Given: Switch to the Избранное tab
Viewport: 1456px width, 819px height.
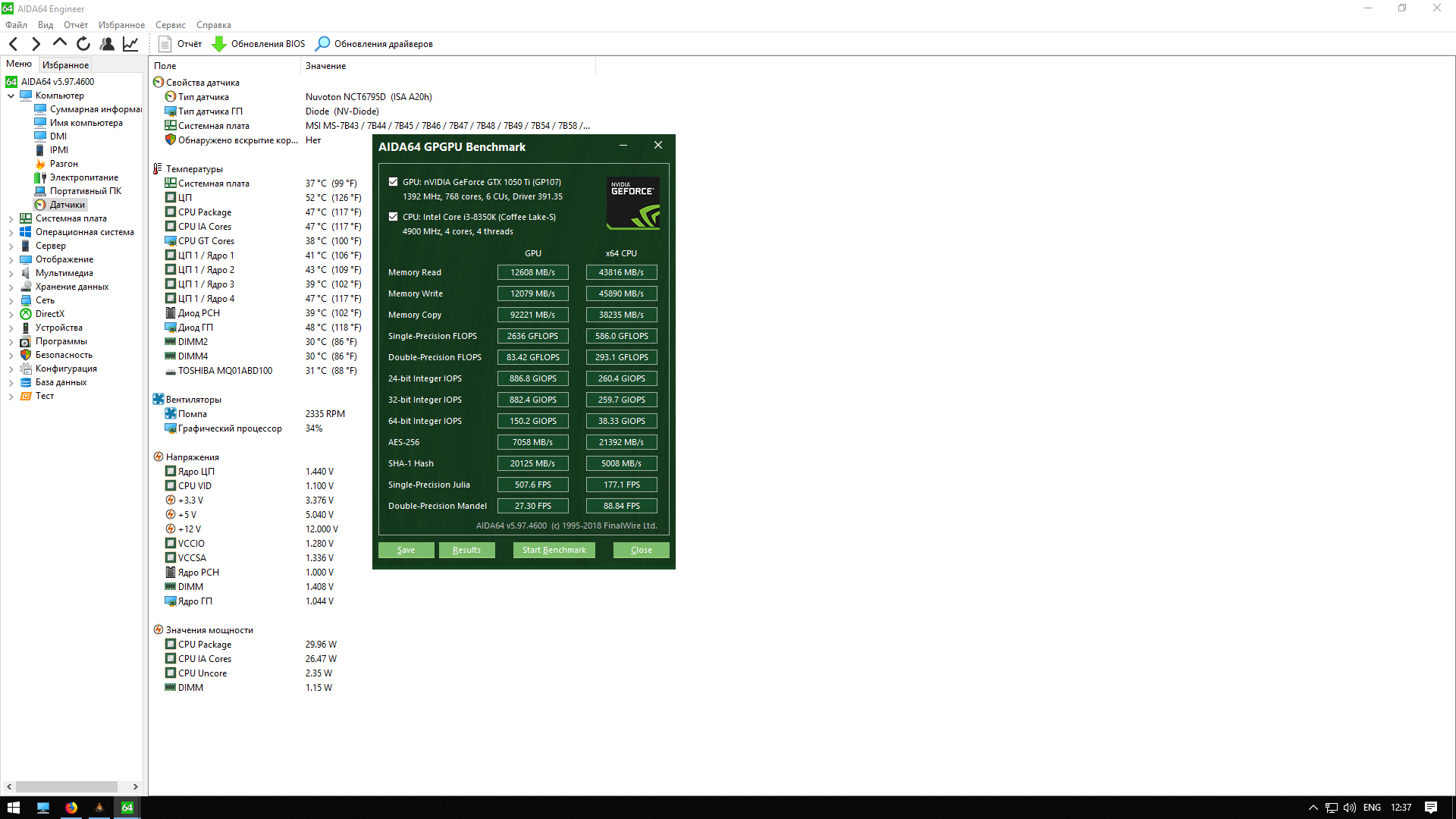Looking at the screenshot, I should 65,65.
